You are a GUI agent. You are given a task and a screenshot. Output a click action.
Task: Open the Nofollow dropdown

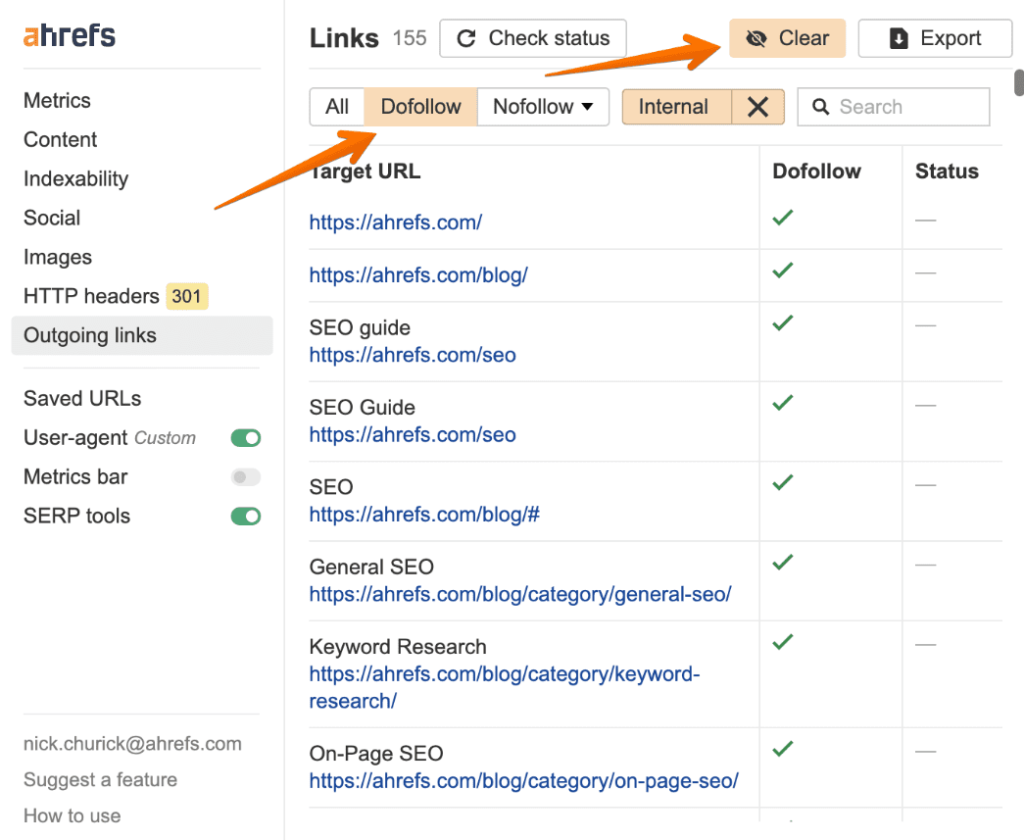click(x=543, y=106)
